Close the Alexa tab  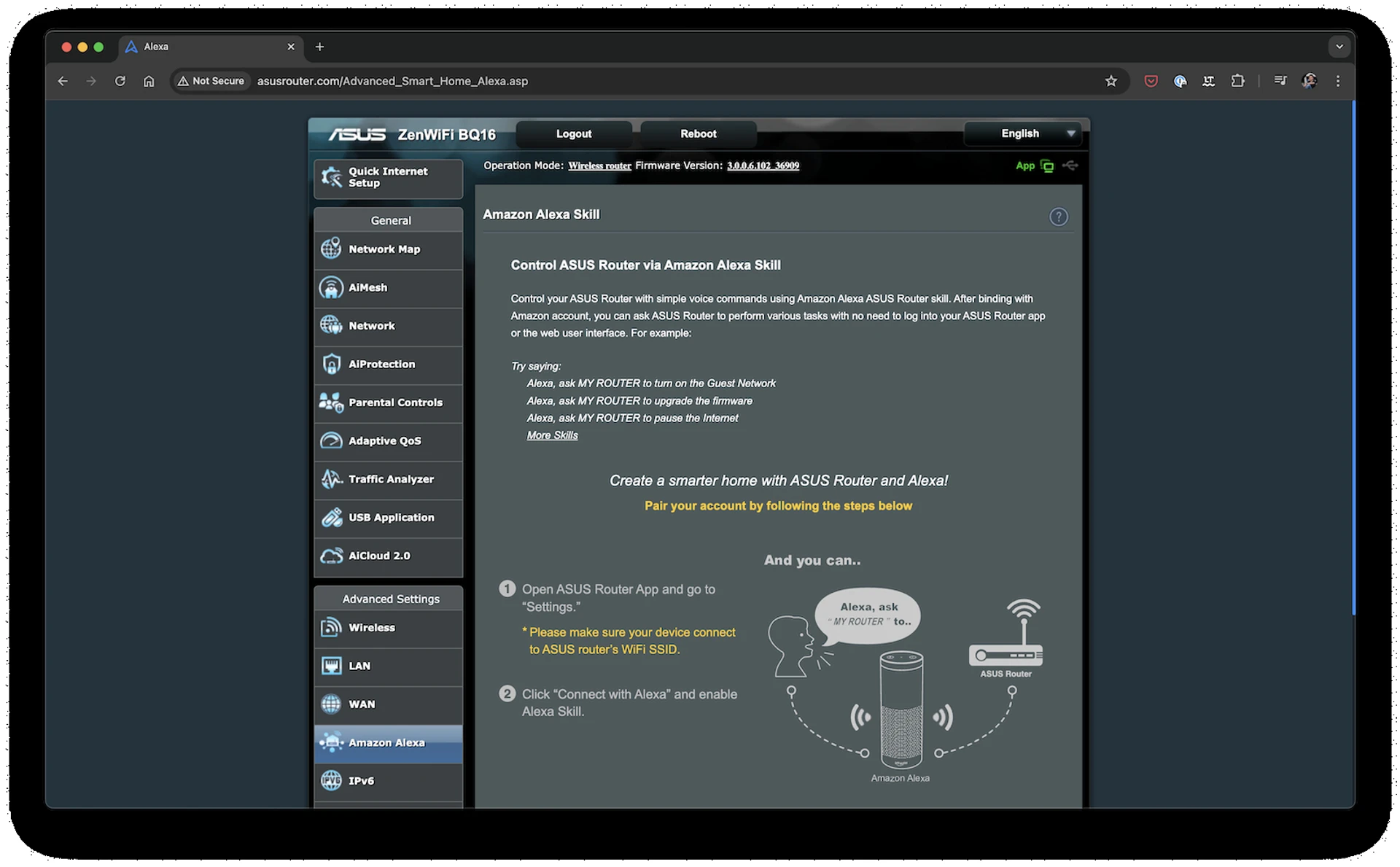291,47
